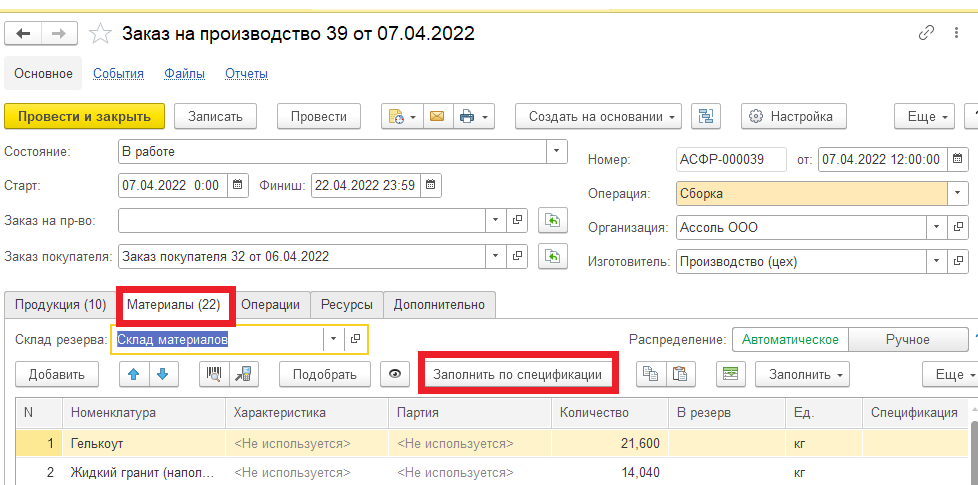
Task: Click Заполнить по спецификации button
Action: pyautogui.click(x=518, y=374)
